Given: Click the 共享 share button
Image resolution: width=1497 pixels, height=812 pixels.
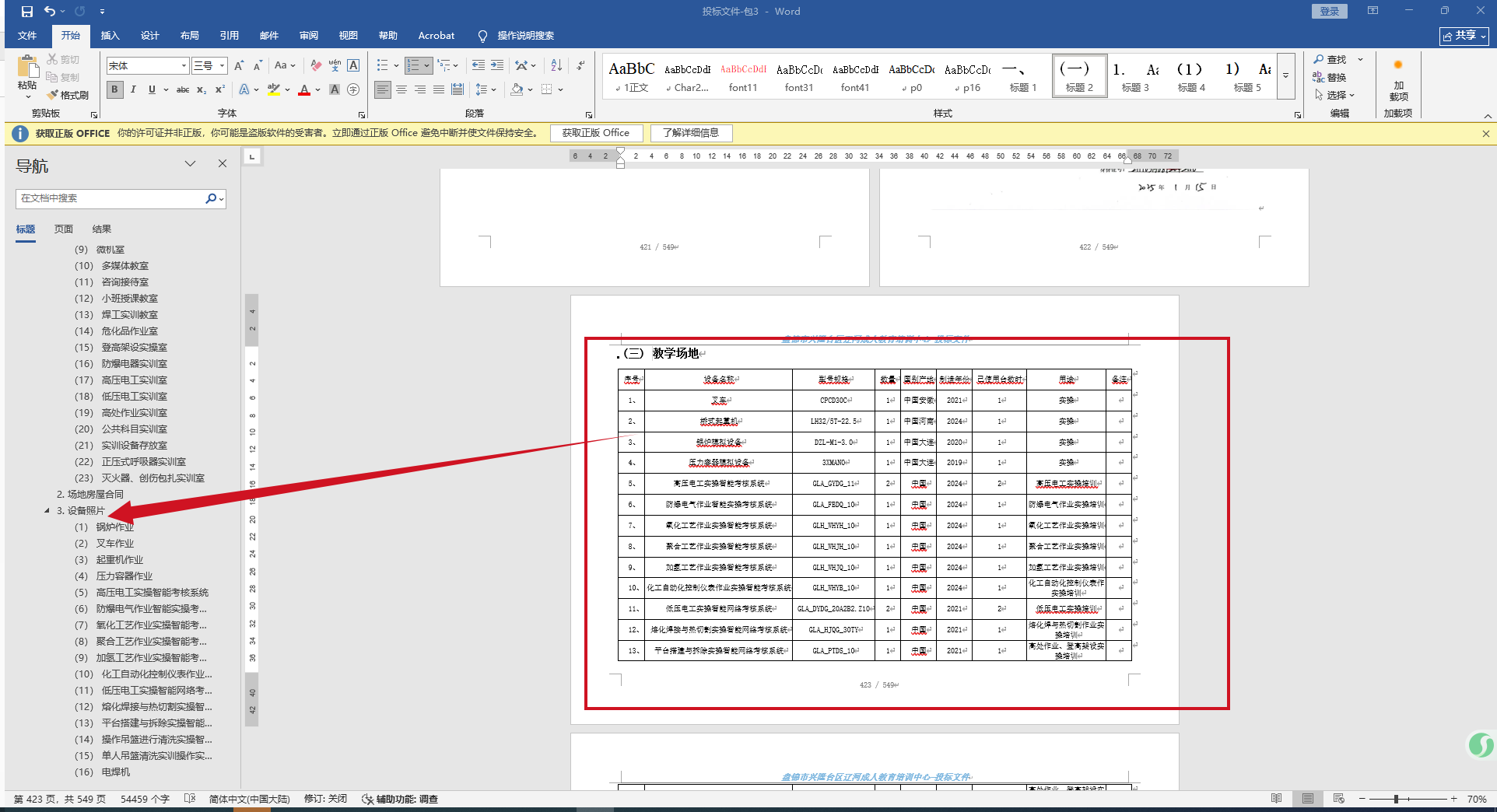Looking at the screenshot, I should (1464, 36).
